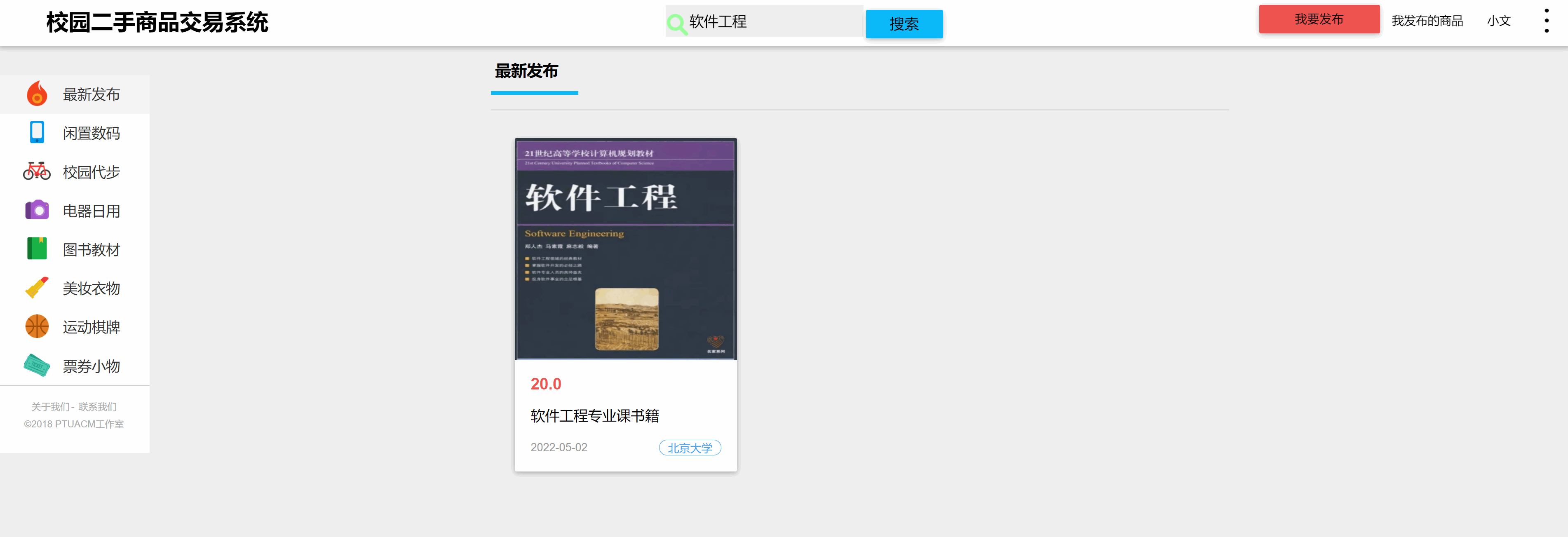Open the 电器日用 category
This screenshot has height=537, width=1568.
pos(75,211)
